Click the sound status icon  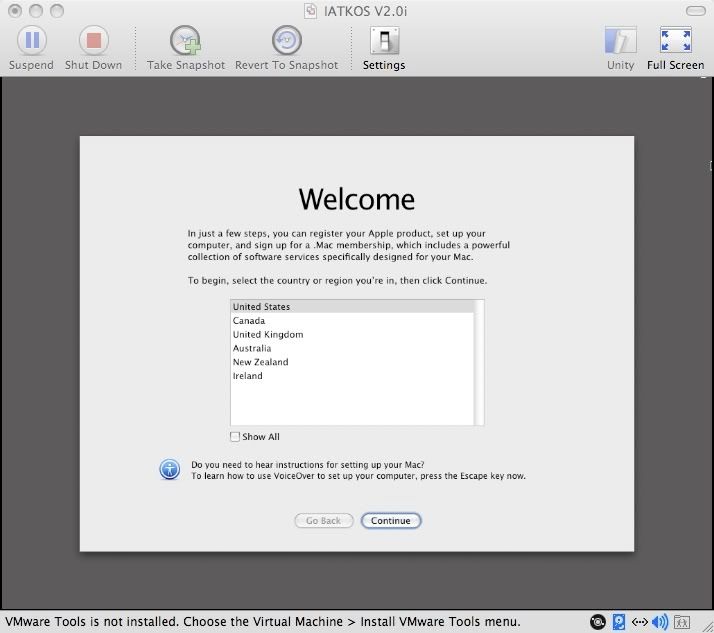(x=660, y=622)
